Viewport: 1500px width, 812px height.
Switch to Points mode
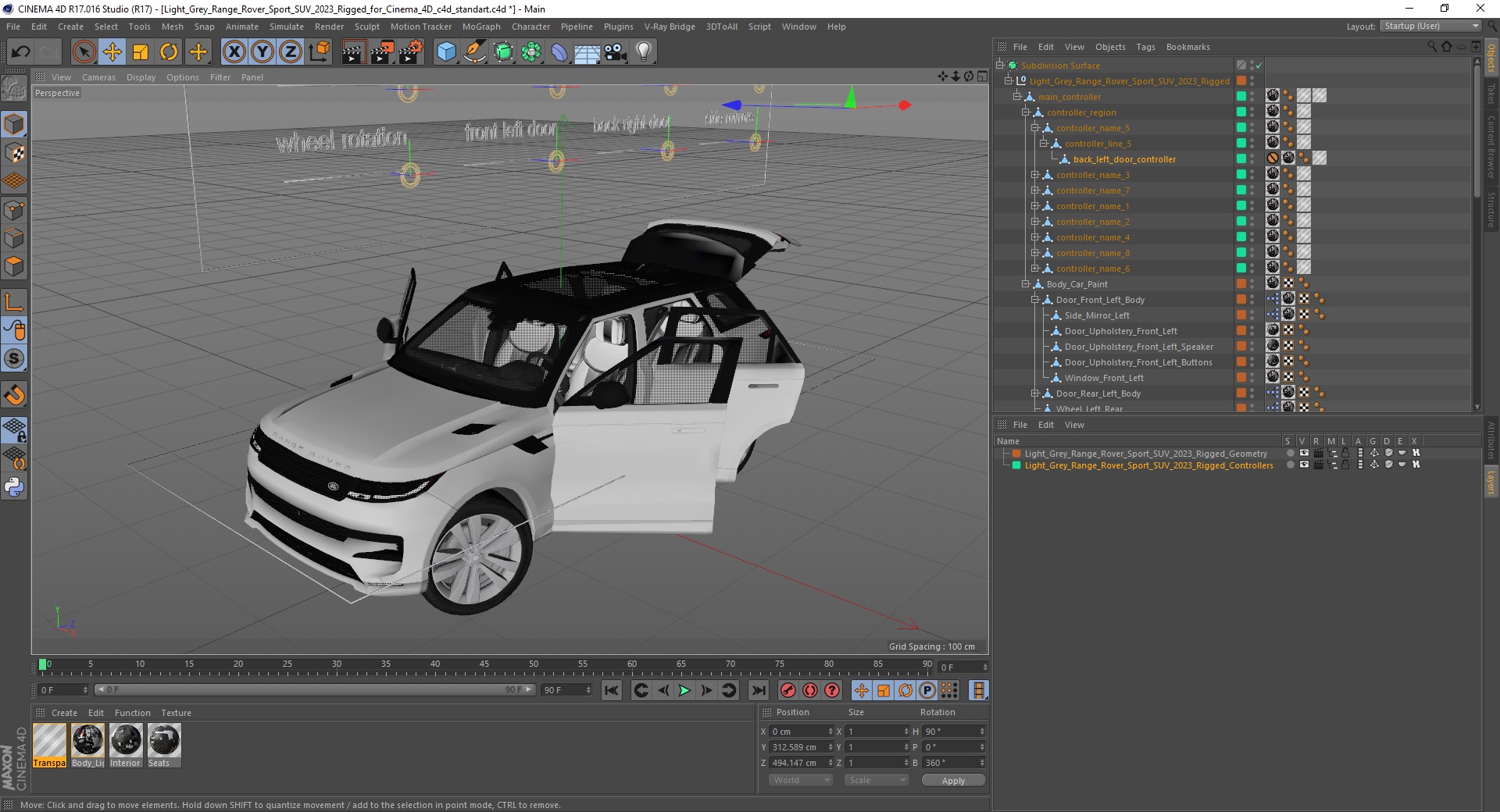[14, 209]
